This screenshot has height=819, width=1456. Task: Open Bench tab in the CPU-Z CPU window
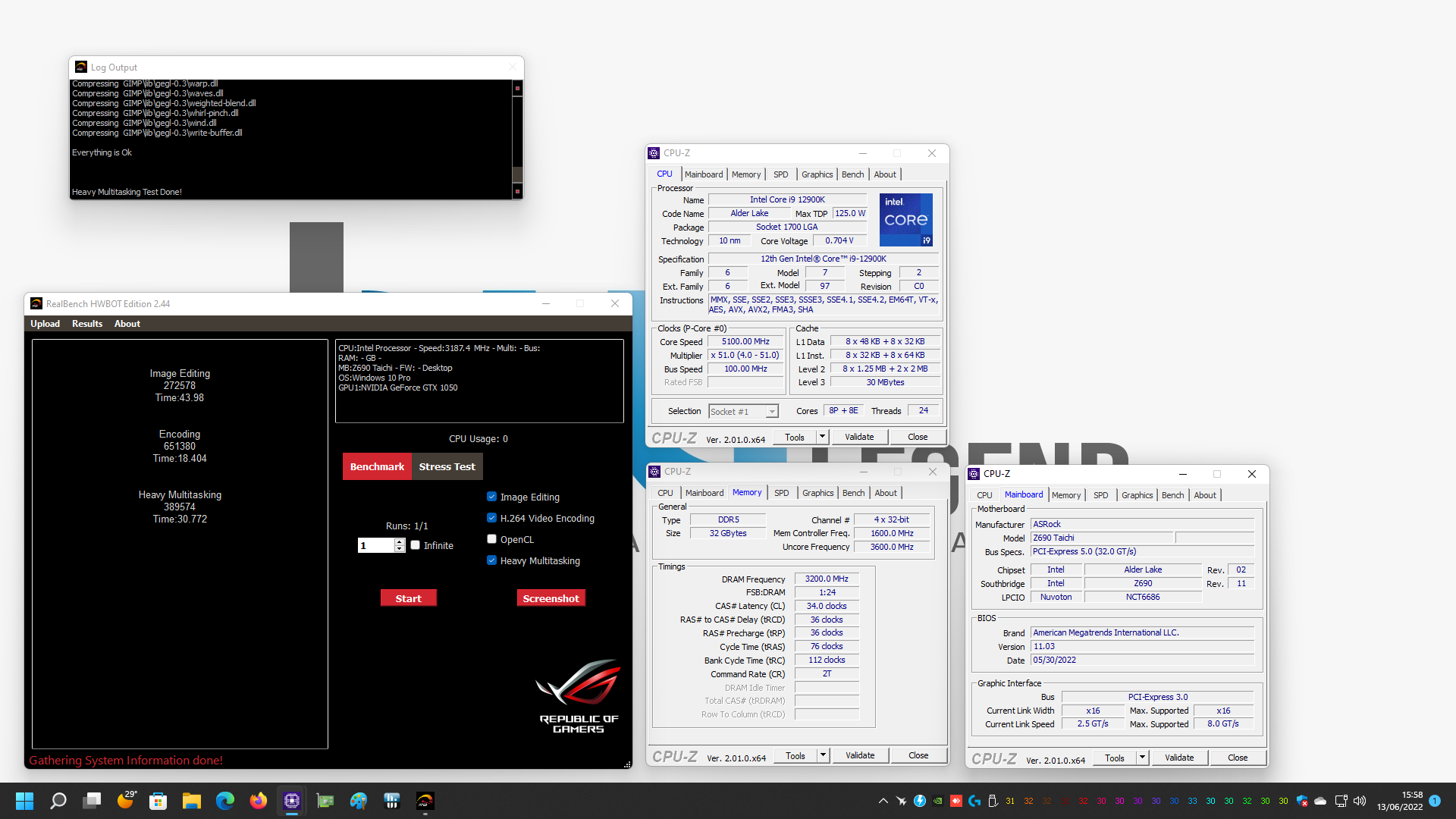(853, 174)
